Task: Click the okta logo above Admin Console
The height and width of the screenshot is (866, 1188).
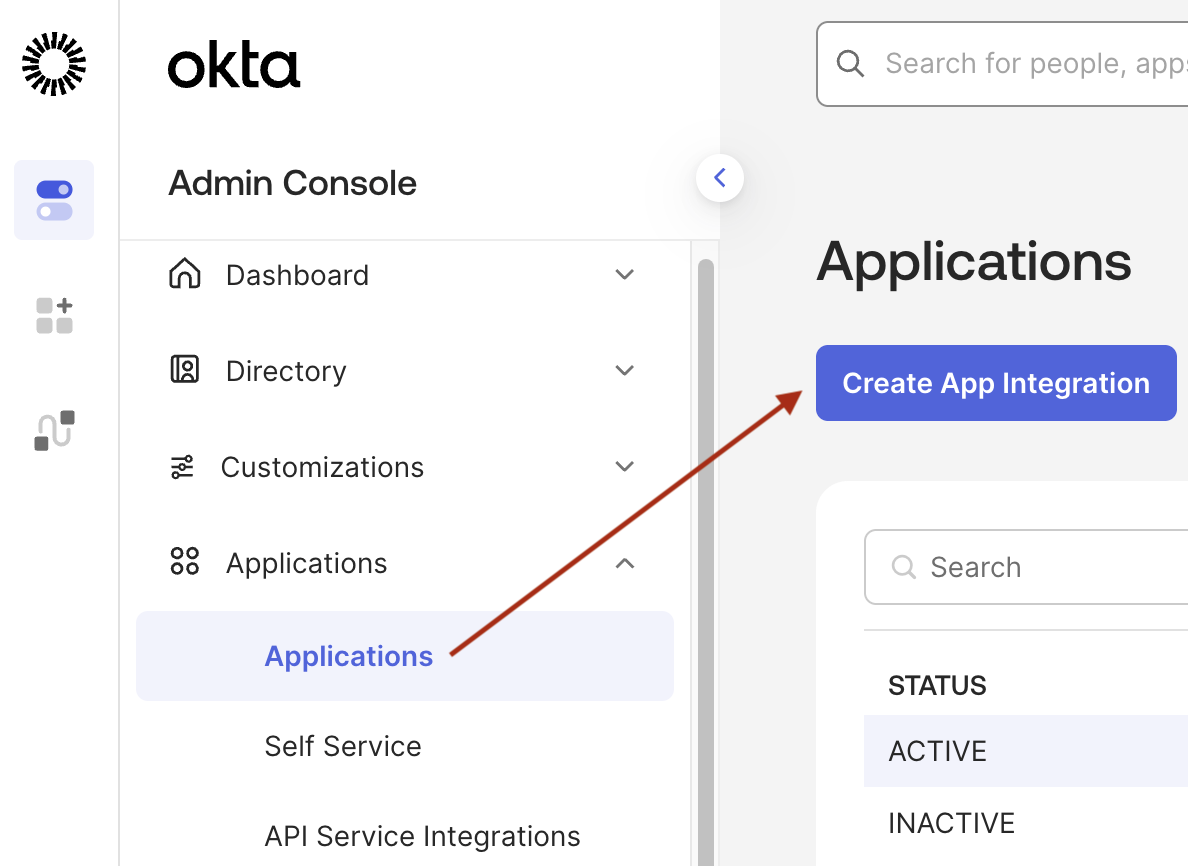Action: [233, 63]
